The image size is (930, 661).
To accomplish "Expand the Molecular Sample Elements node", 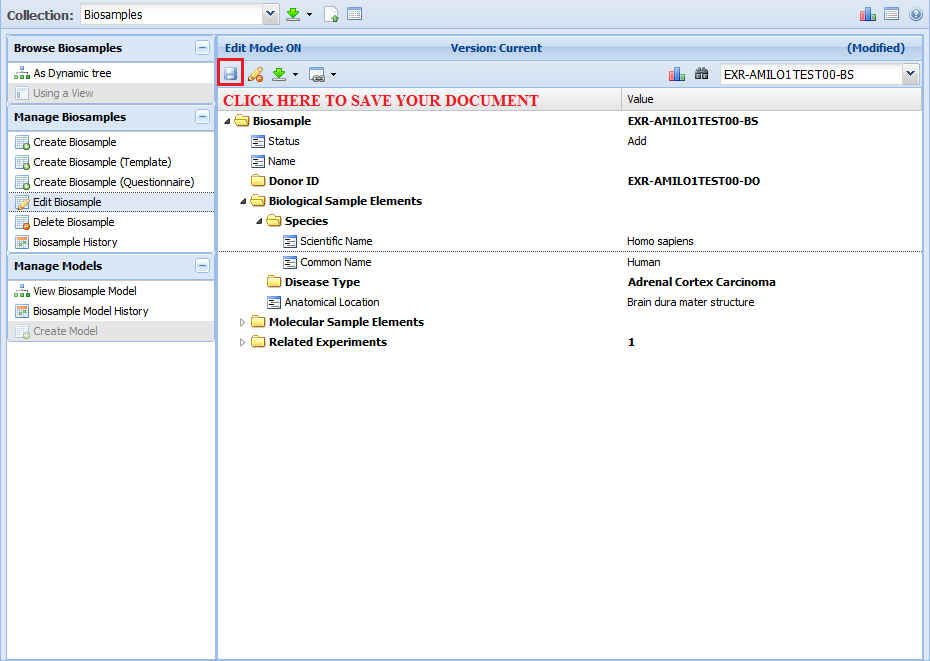I will pyautogui.click(x=242, y=322).
